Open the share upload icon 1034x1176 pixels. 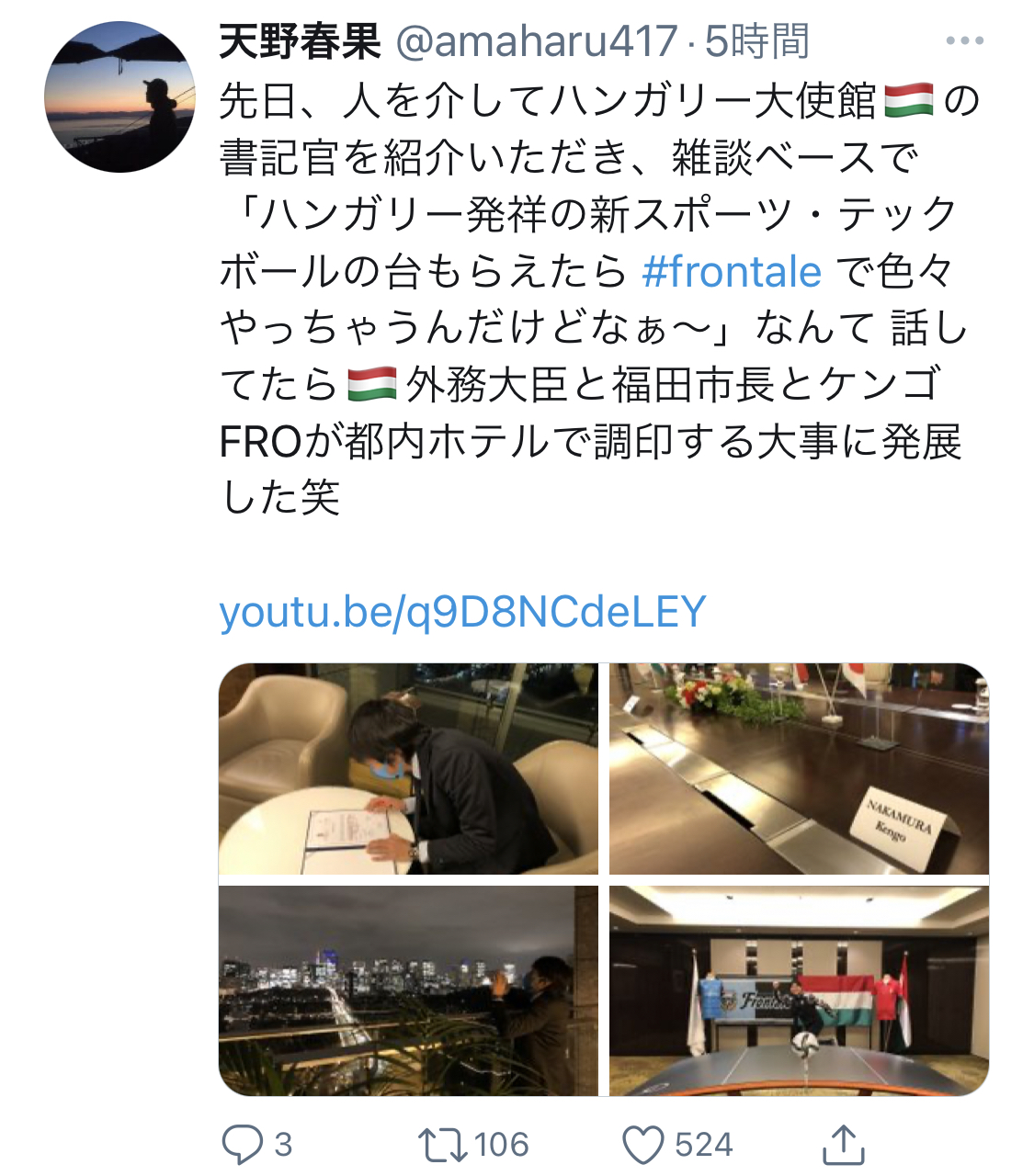(843, 1144)
